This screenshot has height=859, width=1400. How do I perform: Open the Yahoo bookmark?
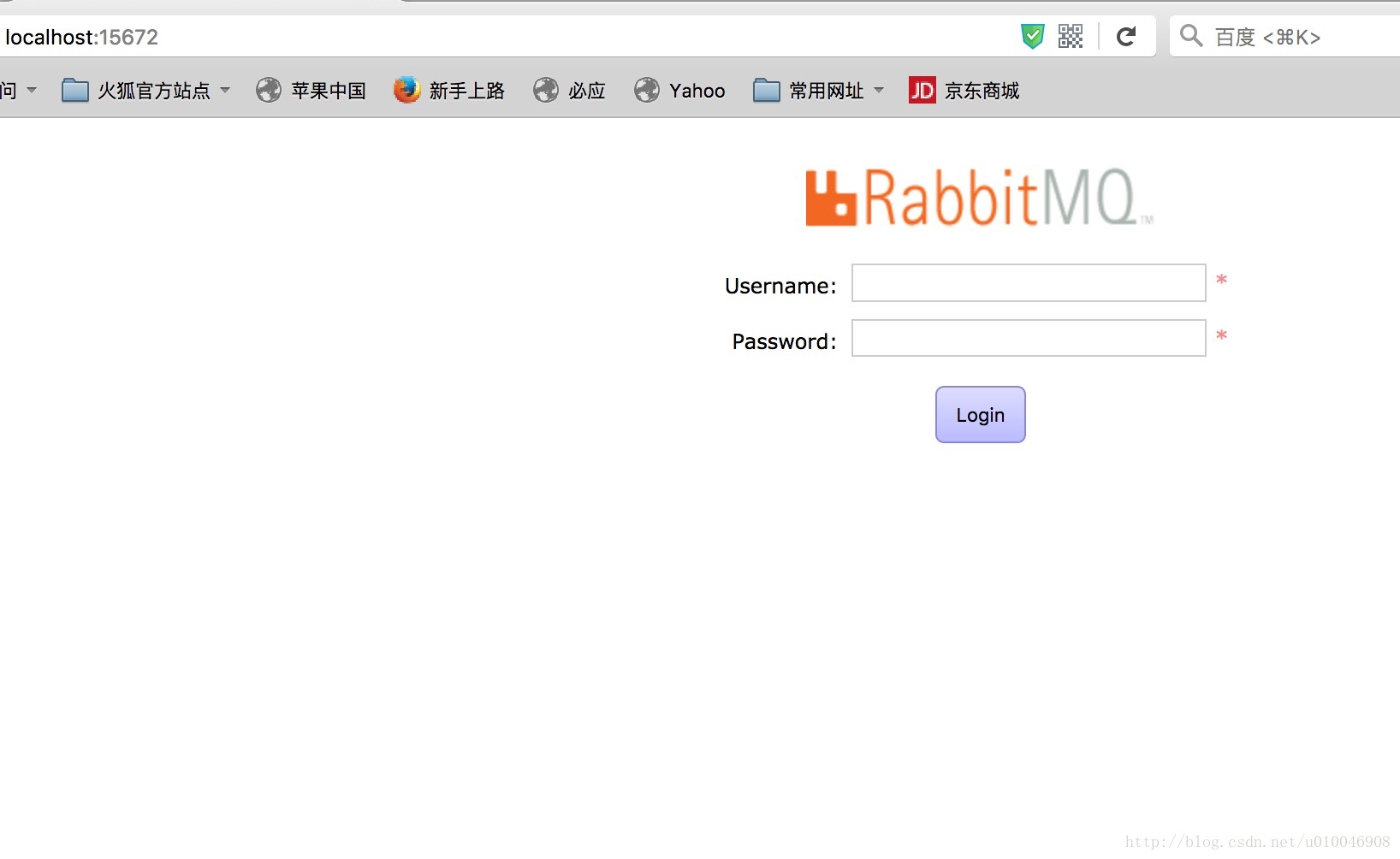tap(679, 90)
